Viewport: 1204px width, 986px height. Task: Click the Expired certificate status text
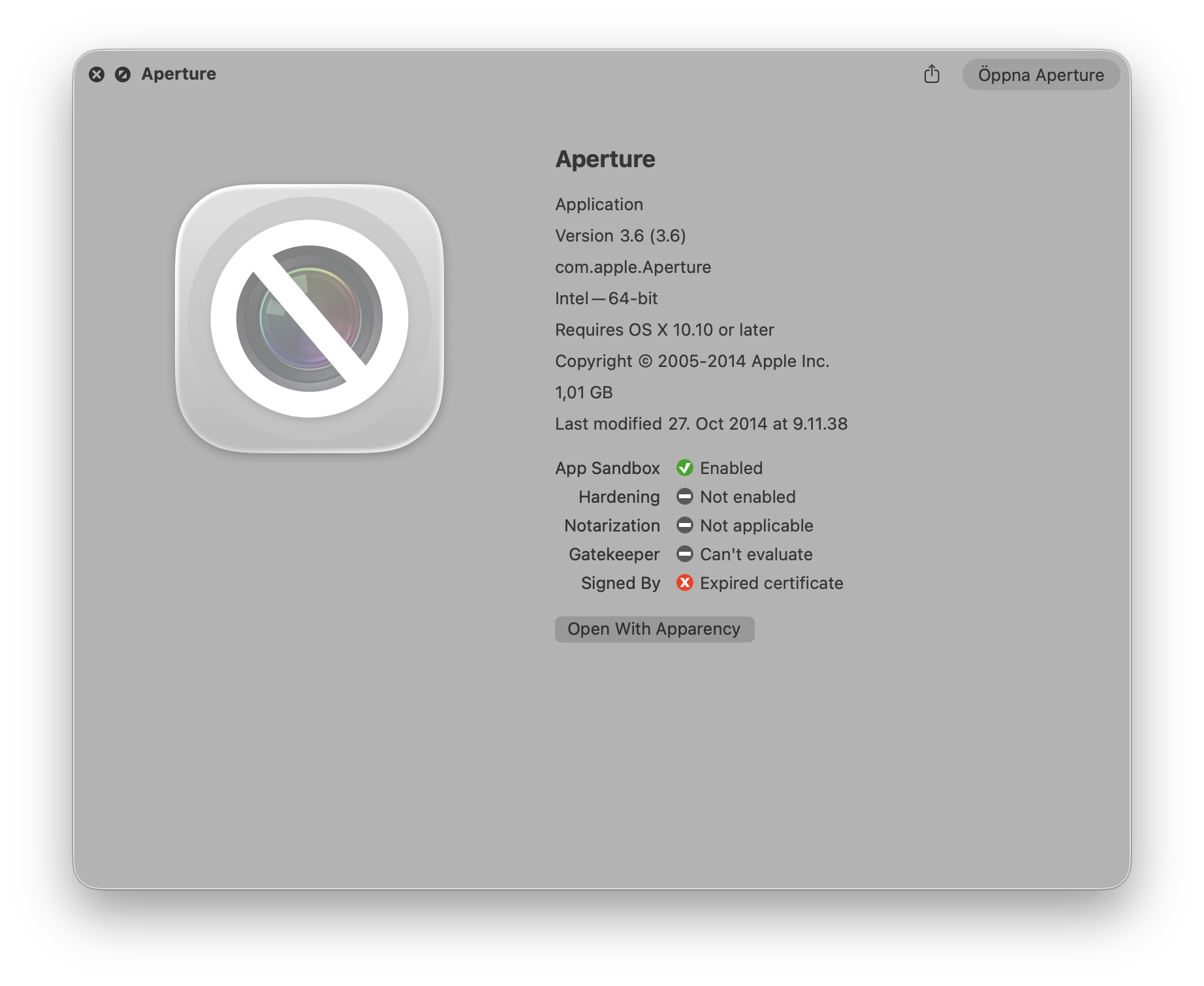771,583
